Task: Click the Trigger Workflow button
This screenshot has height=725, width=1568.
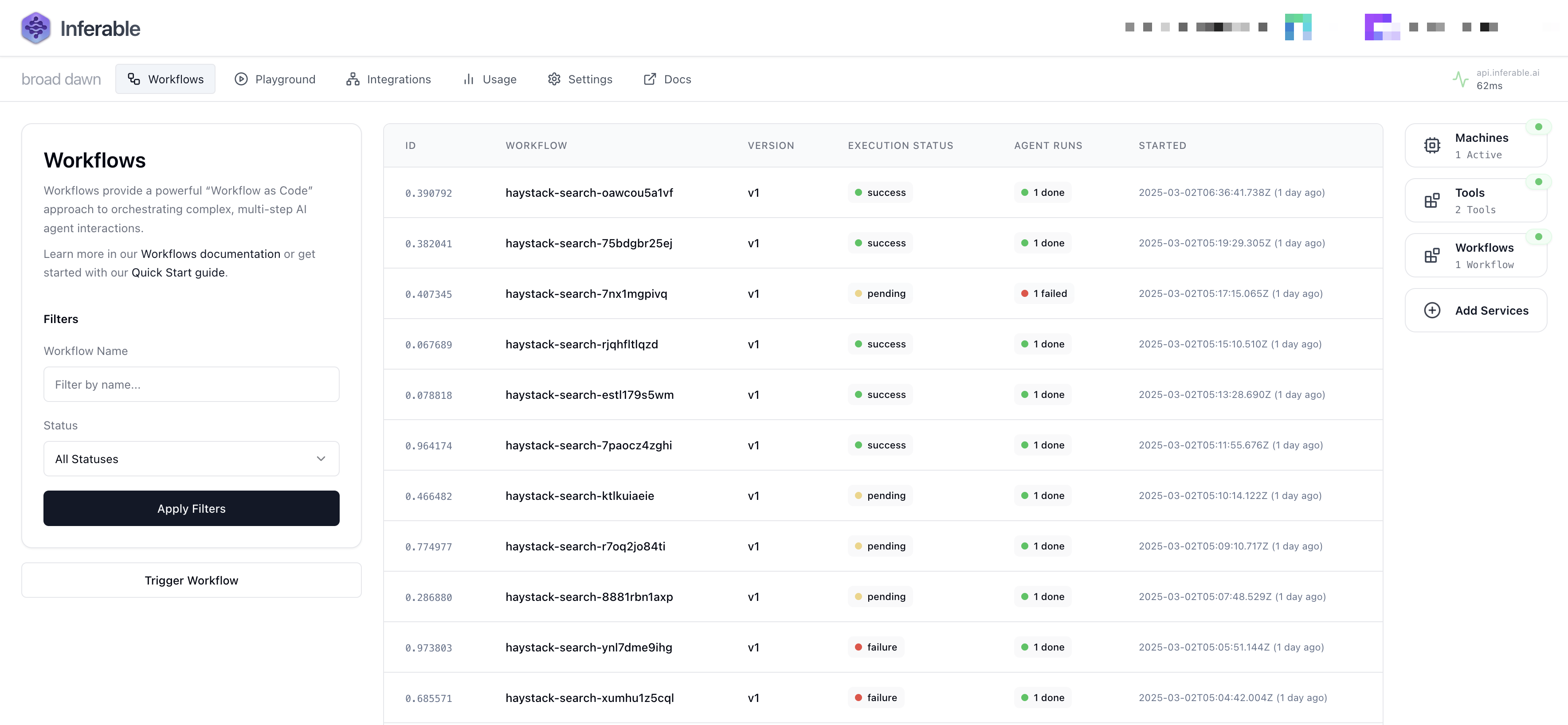Action: [191, 579]
